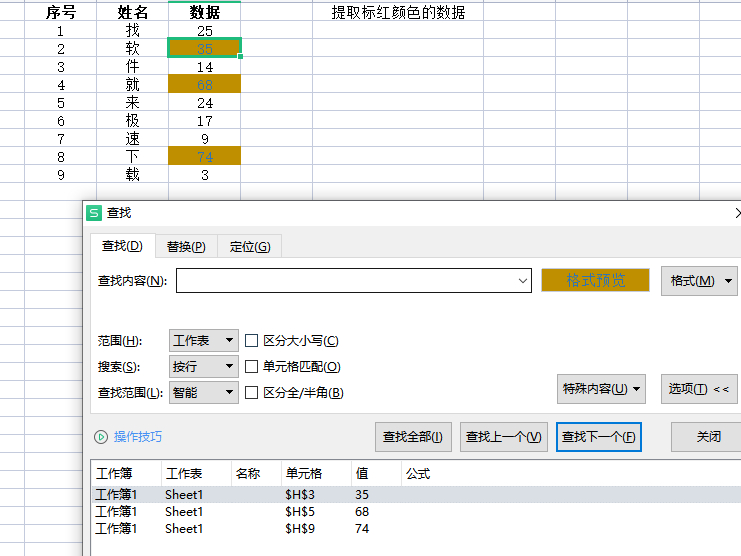Expand the 搜索(S) 按行 dropdown
This screenshot has width=741, height=556.
click(x=204, y=367)
